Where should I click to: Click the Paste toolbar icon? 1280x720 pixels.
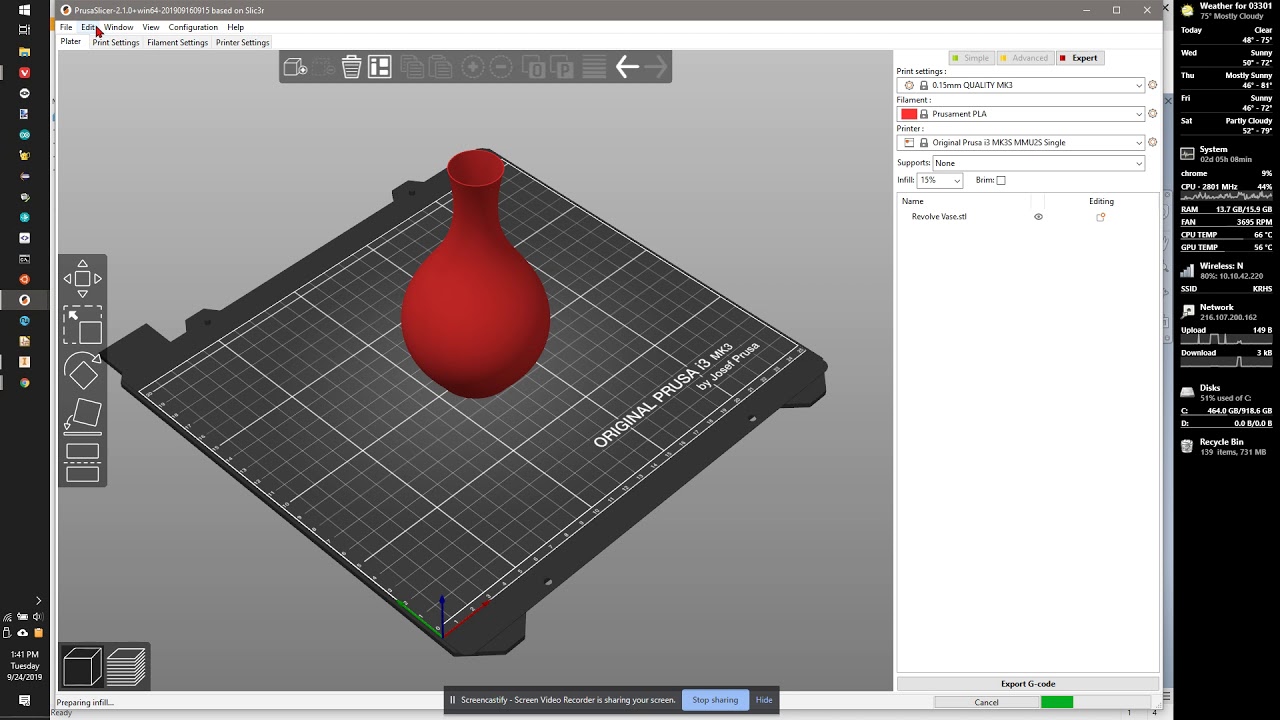pos(439,67)
